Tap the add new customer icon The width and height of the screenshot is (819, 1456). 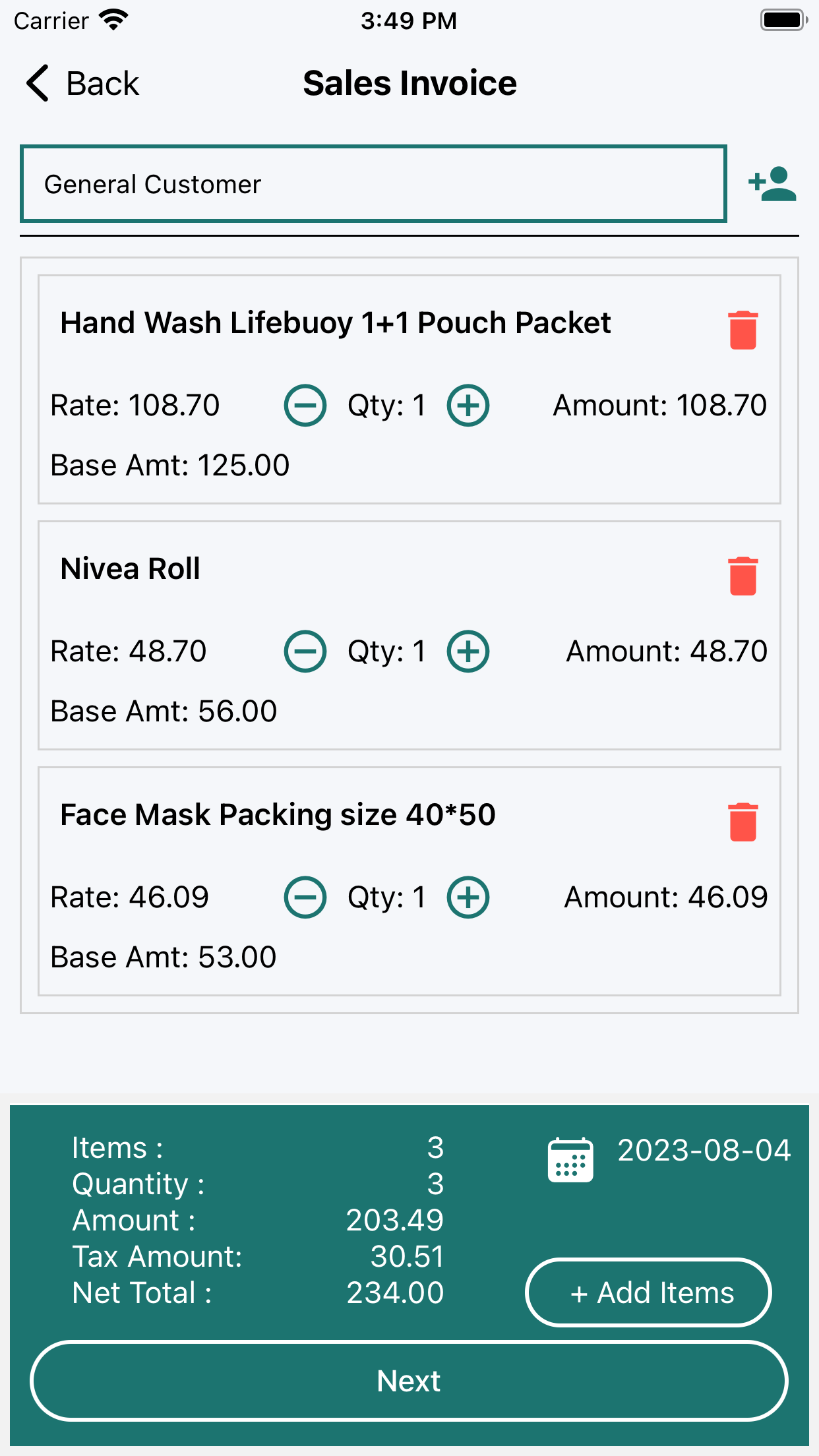click(772, 184)
